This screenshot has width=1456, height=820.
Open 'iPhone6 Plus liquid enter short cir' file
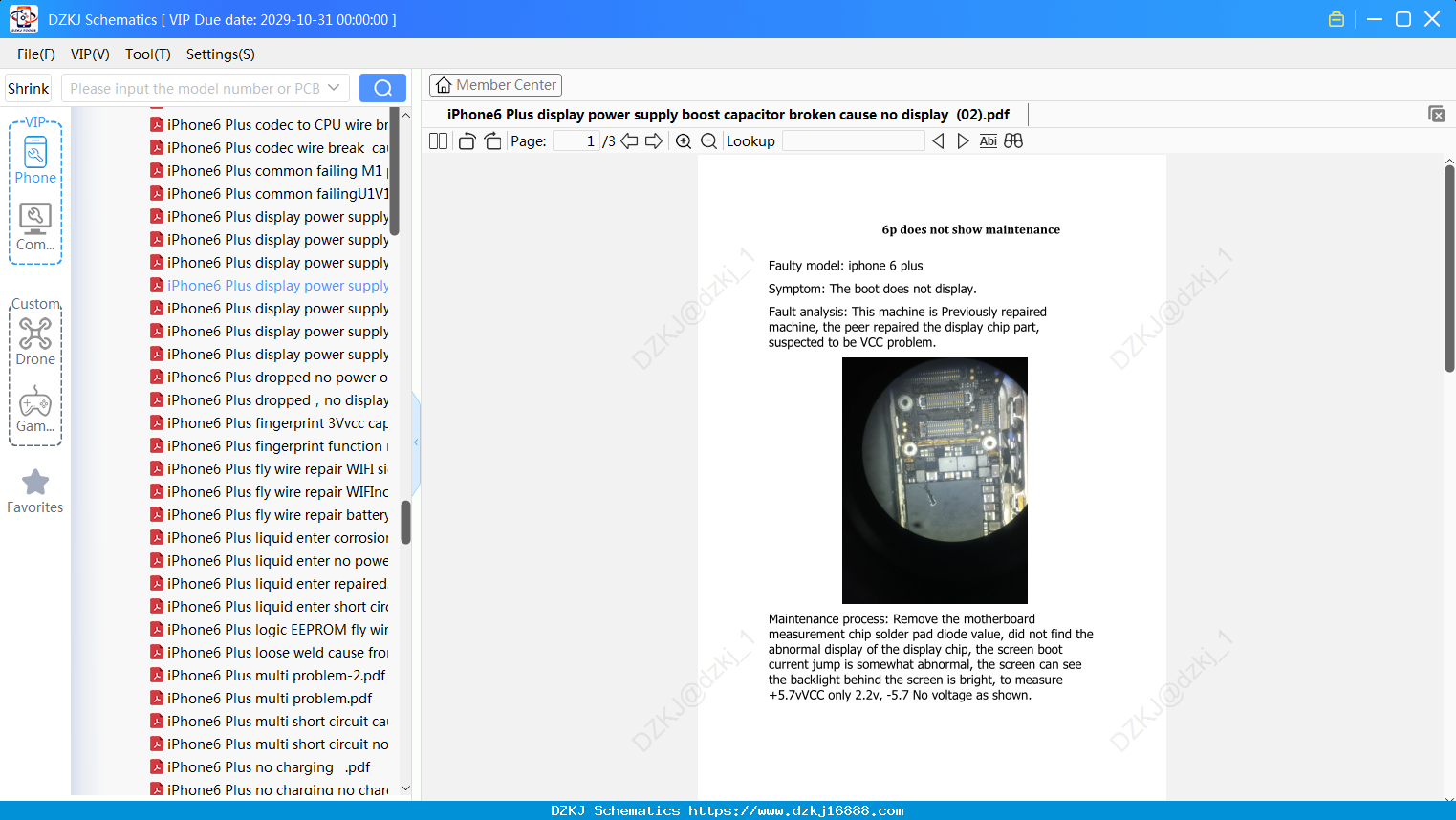tap(270, 607)
